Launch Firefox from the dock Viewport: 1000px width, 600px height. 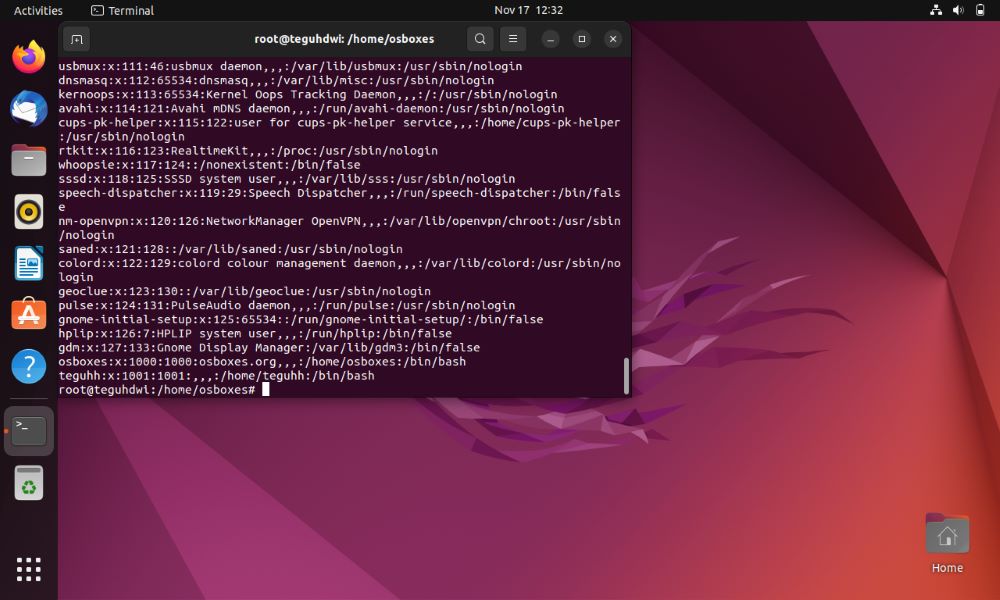(29, 57)
